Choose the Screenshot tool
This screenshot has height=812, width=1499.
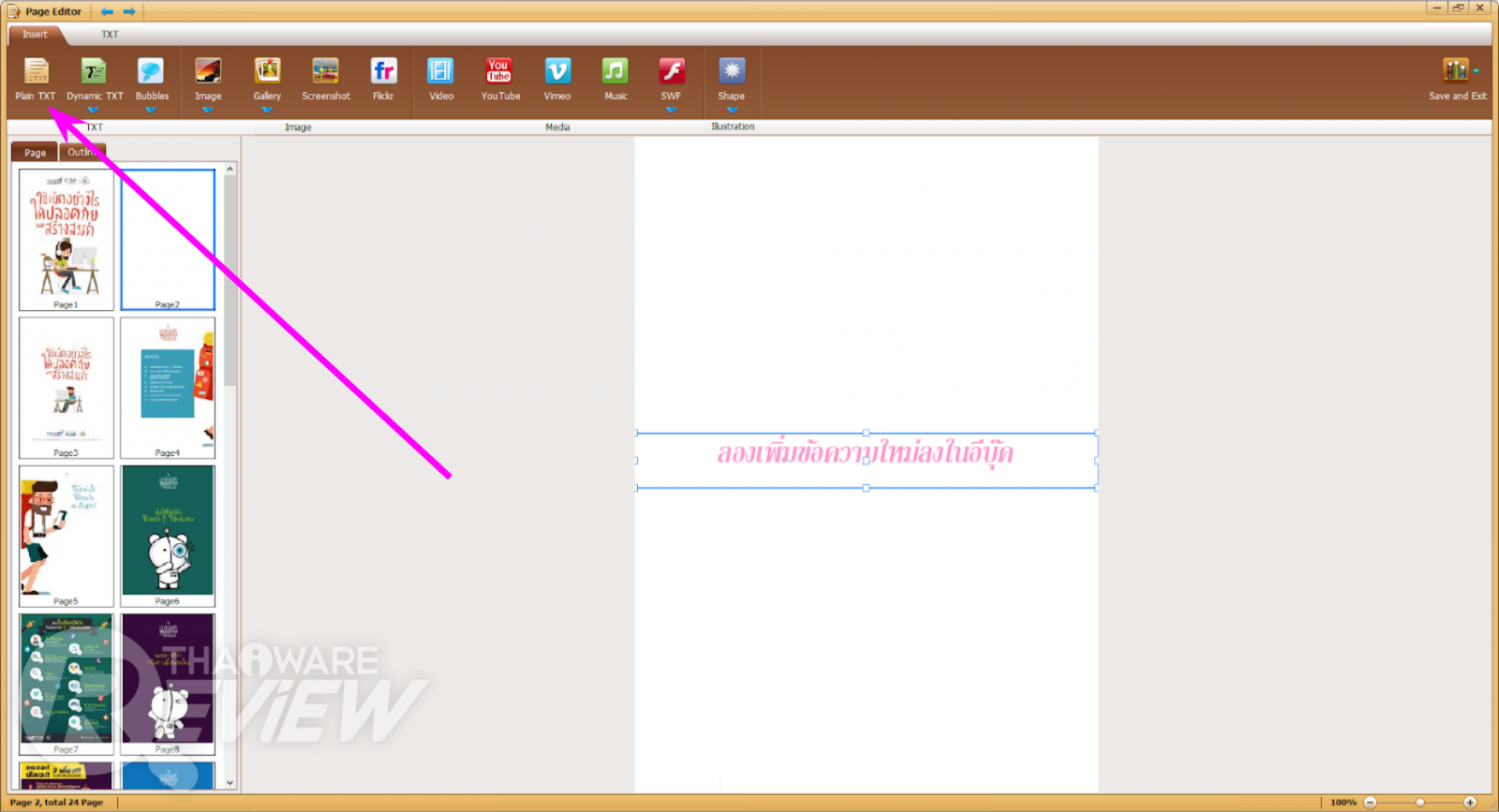pos(326,79)
